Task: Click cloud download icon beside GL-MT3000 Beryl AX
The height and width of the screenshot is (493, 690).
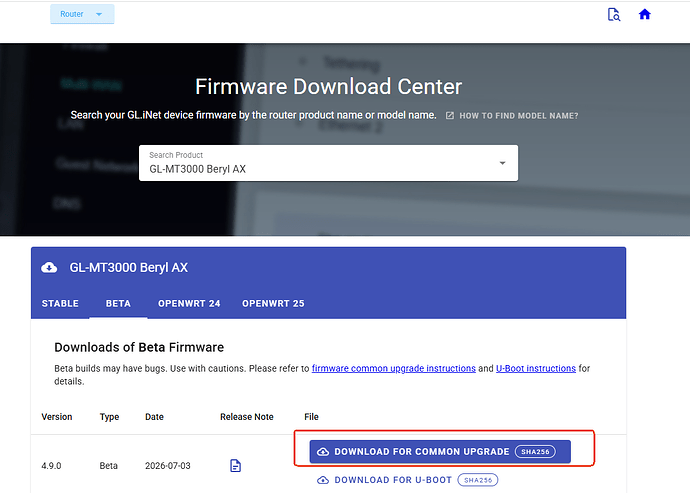Action: click(49, 268)
